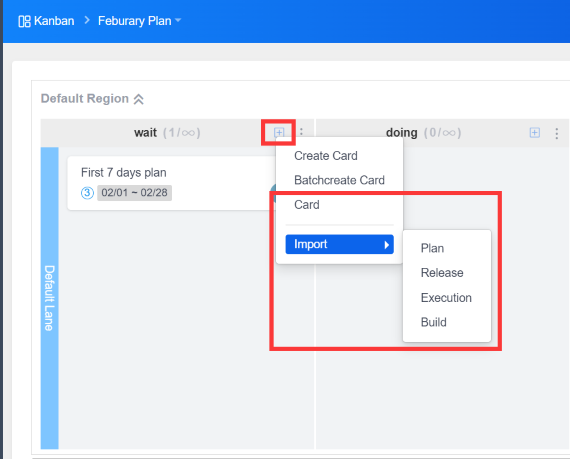This screenshot has height=459, width=570.
Task: Import from Execution
Action: coord(447,298)
